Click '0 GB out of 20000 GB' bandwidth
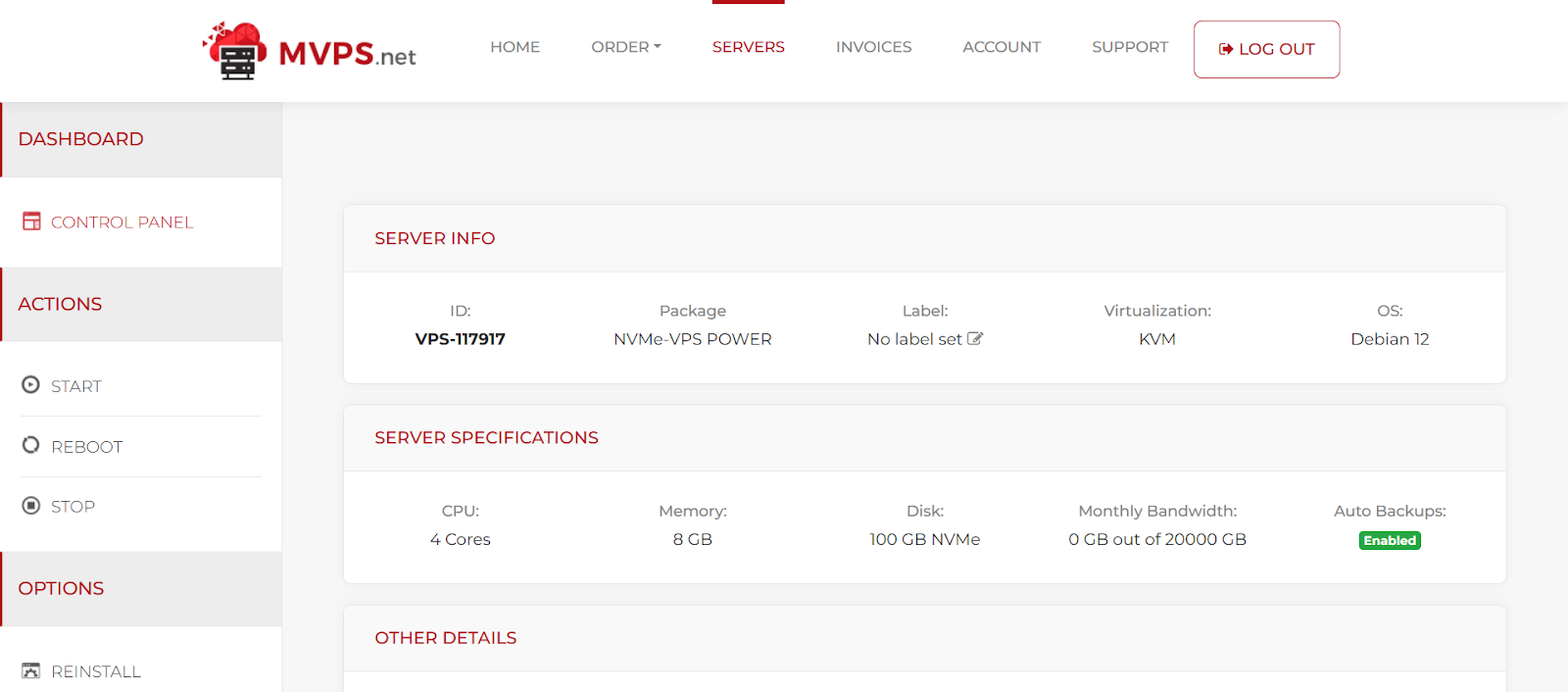Screen dimensions: 1568x692 [x=1157, y=539]
